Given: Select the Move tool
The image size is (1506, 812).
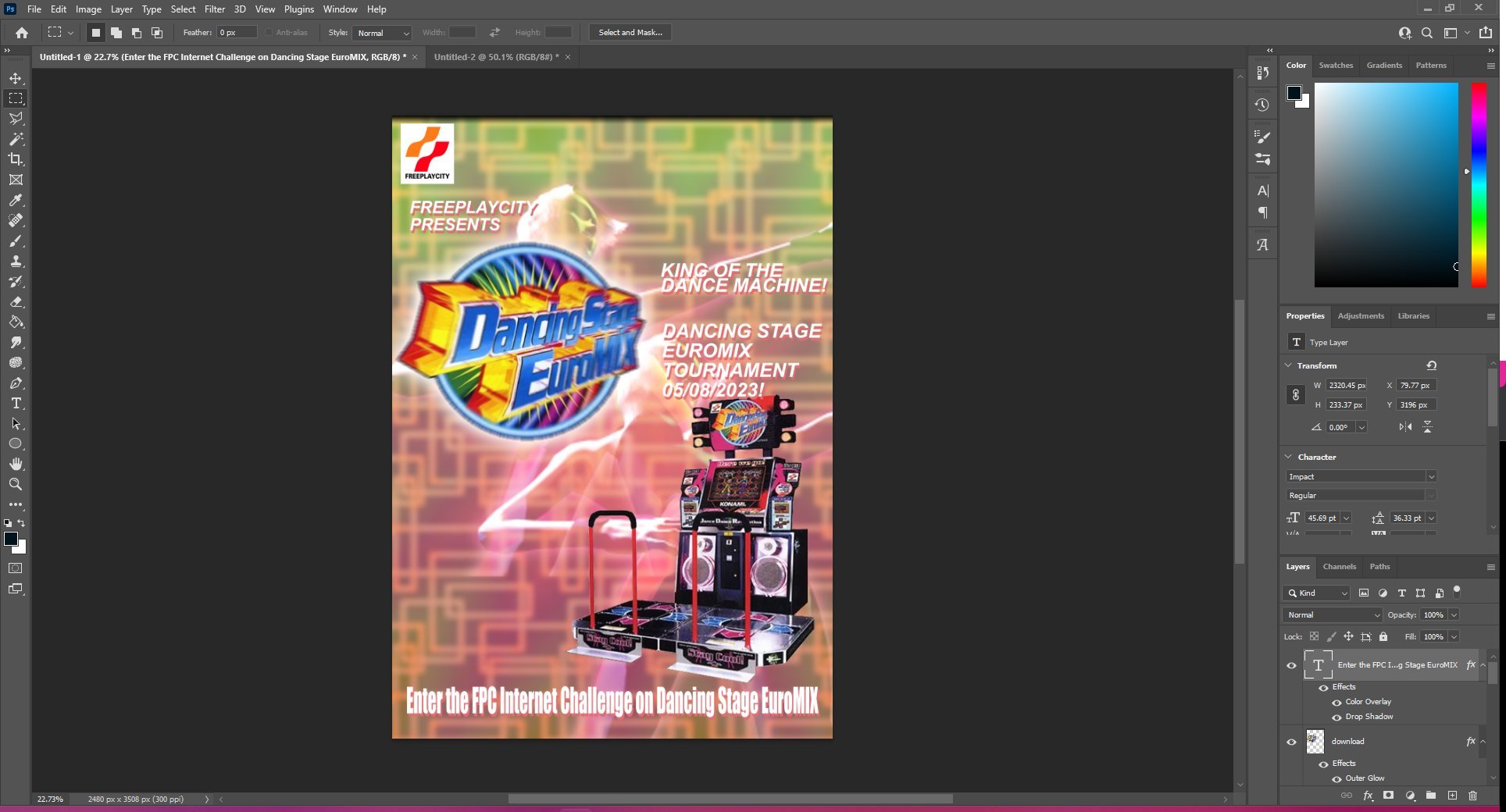Looking at the screenshot, I should [16, 78].
